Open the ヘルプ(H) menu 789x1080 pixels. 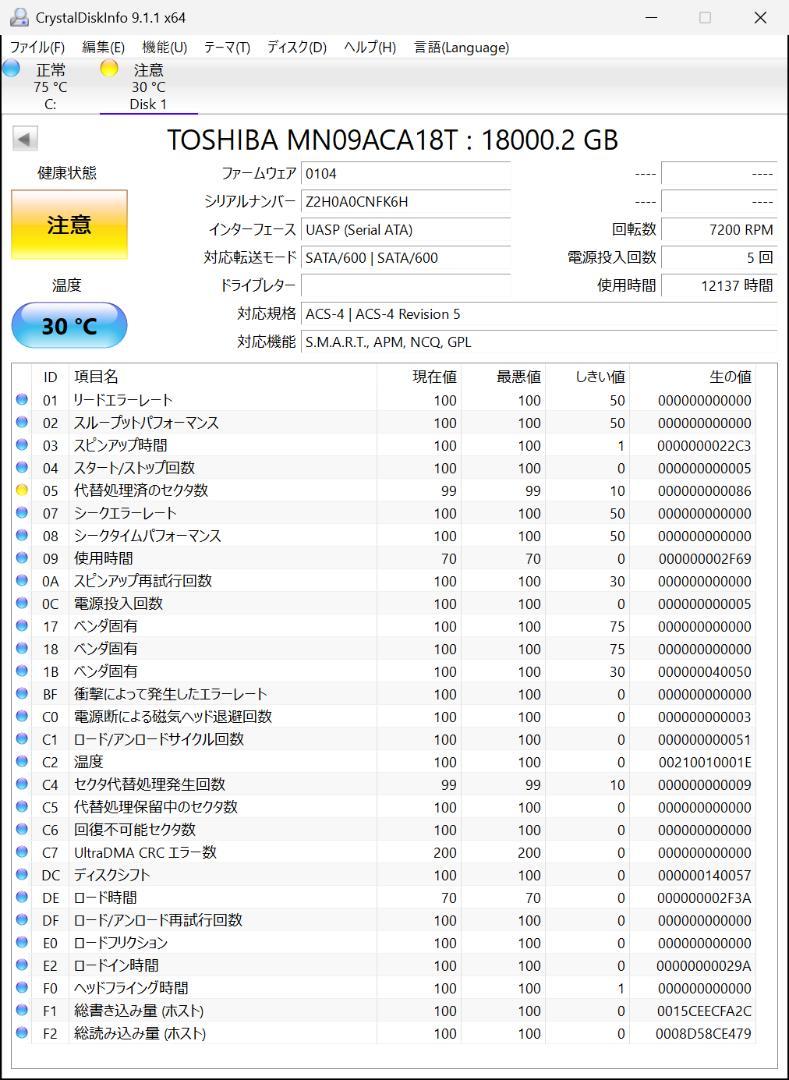coord(370,48)
